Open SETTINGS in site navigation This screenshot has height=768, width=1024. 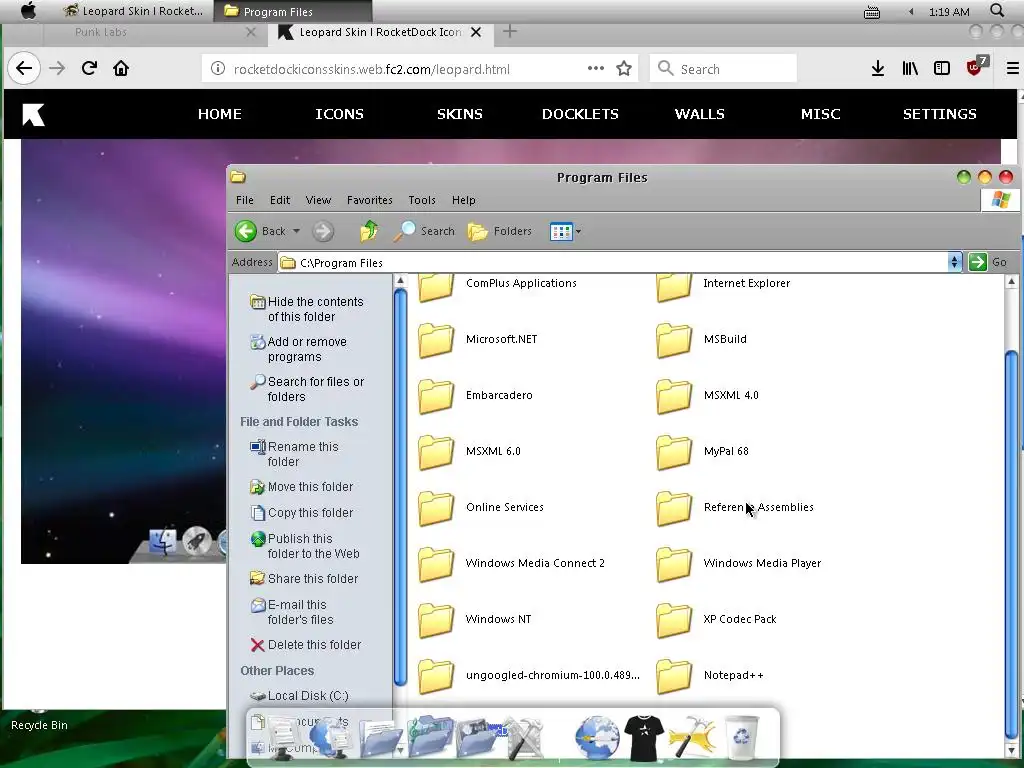click(940, 114)
